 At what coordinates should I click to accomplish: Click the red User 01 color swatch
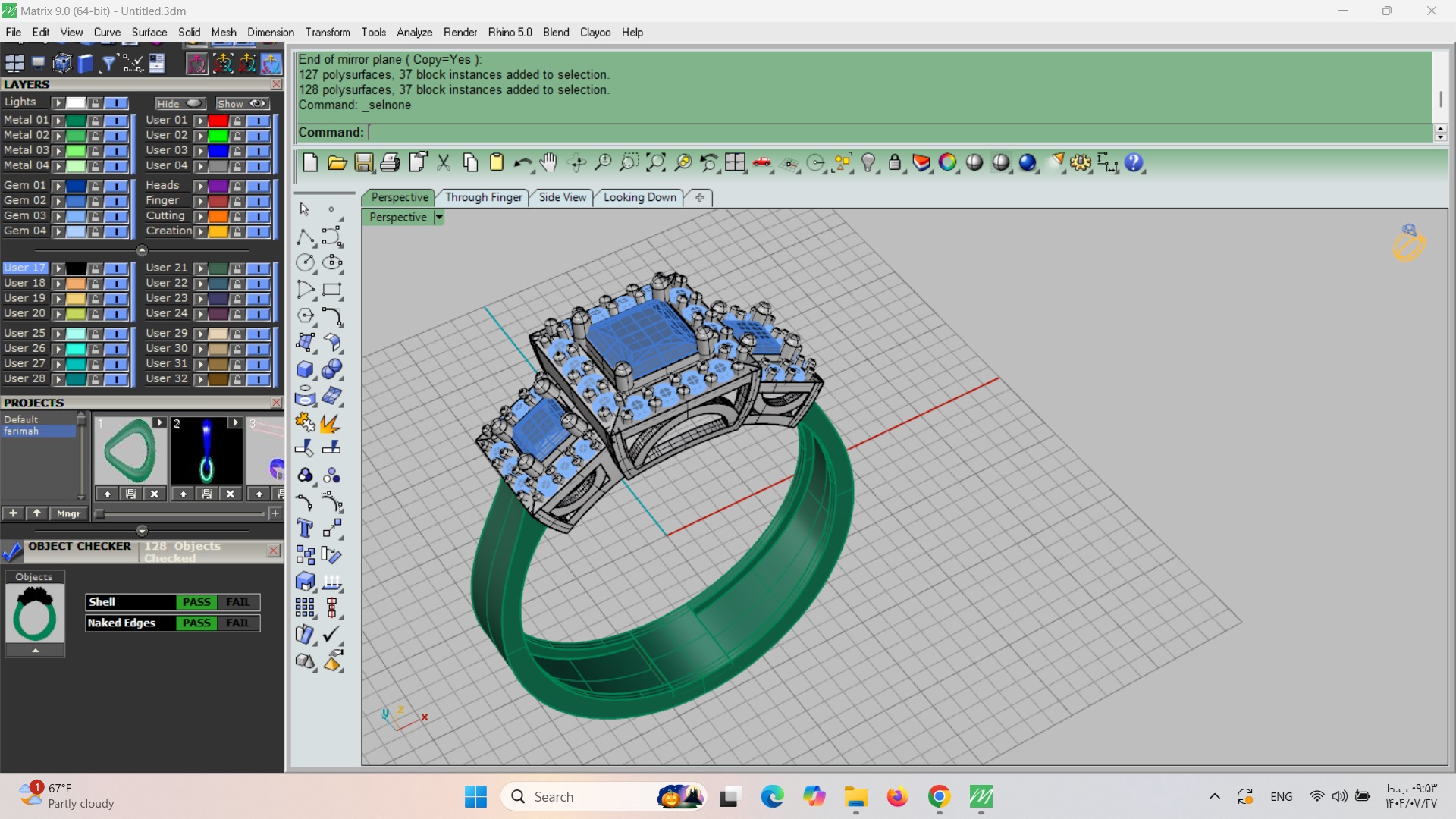tap(218, 121)
